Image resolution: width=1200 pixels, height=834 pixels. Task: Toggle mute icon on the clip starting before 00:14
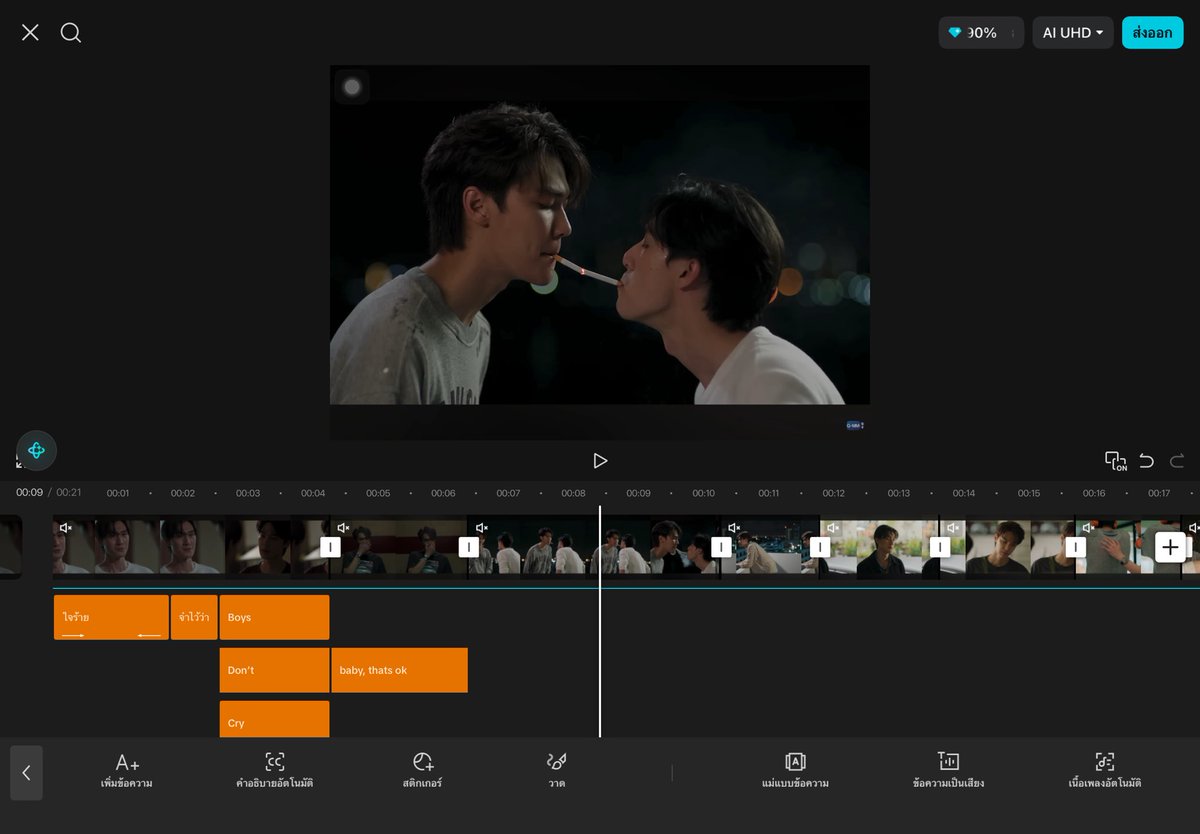point(953,527)
